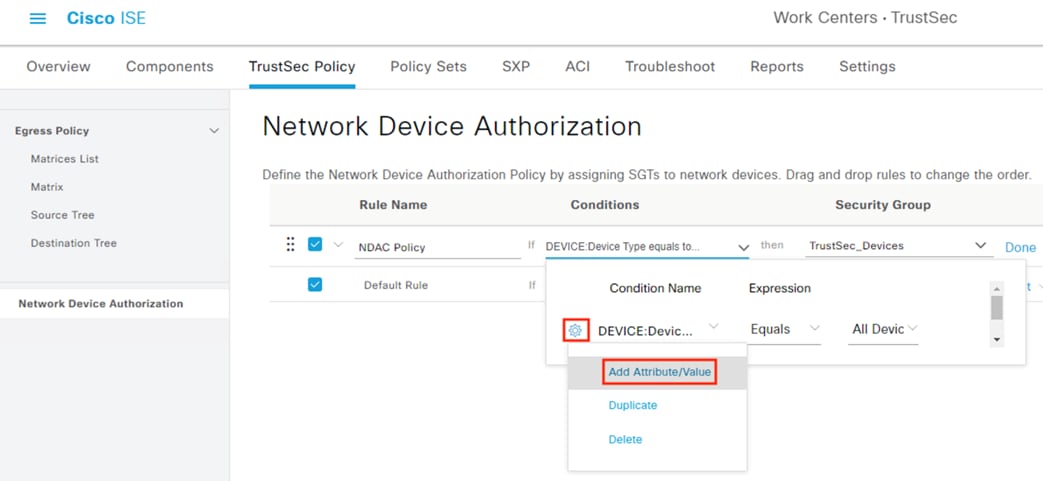The height and width of the screenshot is (481, 1043).
Task: Click the conditions popup scrollbar down arrow
Action: [996, 339]
